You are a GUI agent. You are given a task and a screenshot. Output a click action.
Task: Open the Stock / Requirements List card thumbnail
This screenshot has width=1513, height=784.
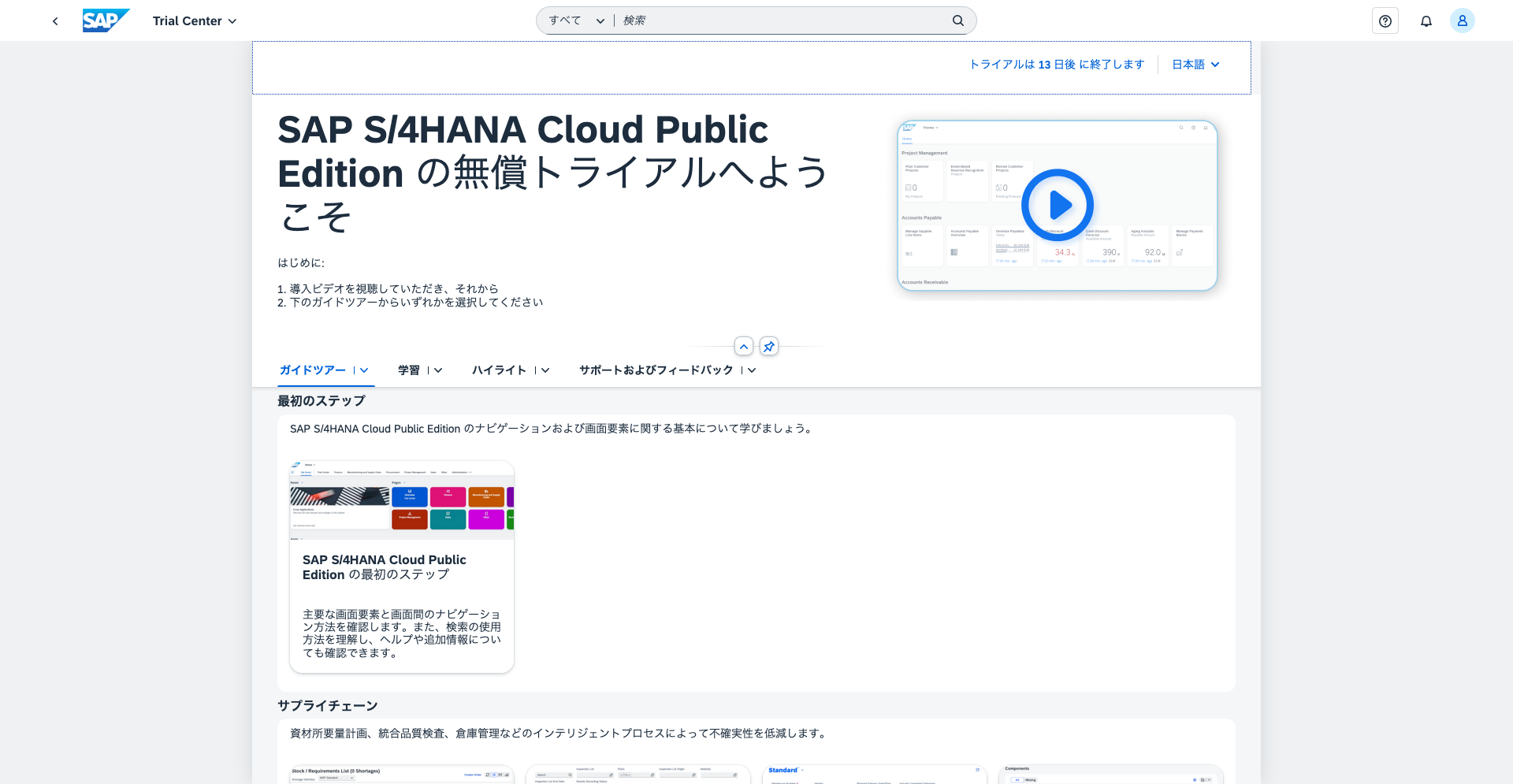[x=402, y=774]
